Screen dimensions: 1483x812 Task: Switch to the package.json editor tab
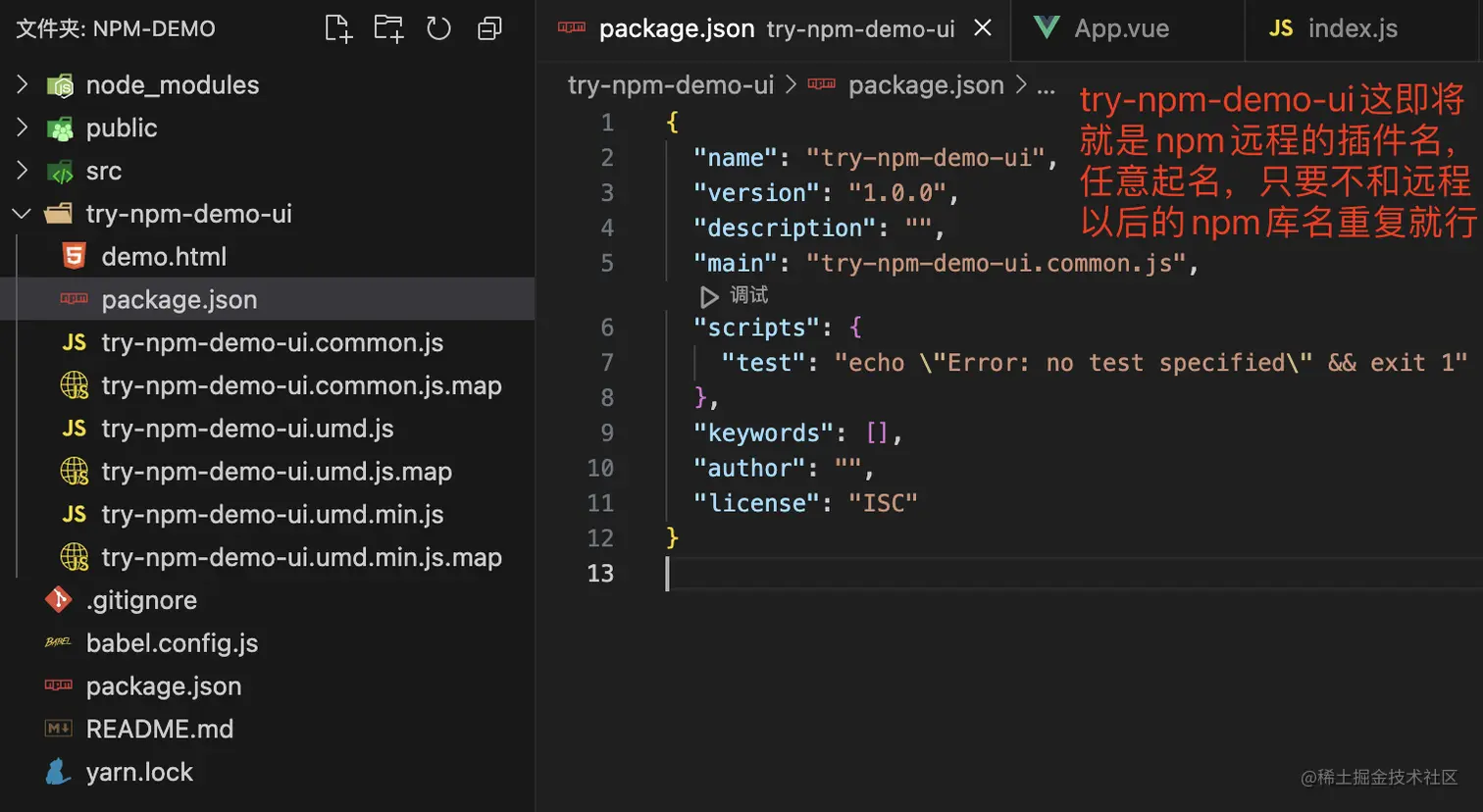click(772, 28)
